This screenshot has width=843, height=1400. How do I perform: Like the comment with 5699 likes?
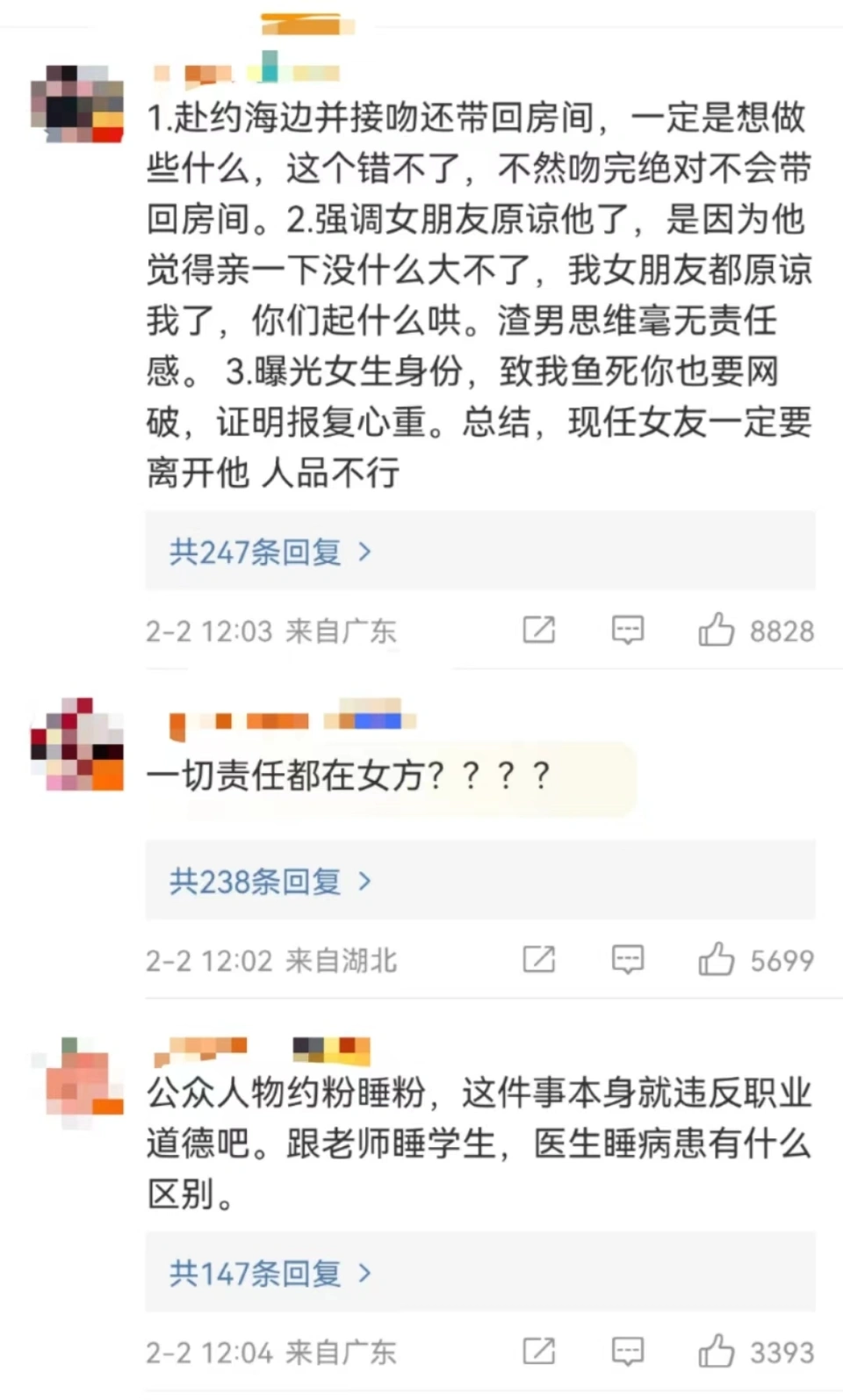tap(716, 959)
